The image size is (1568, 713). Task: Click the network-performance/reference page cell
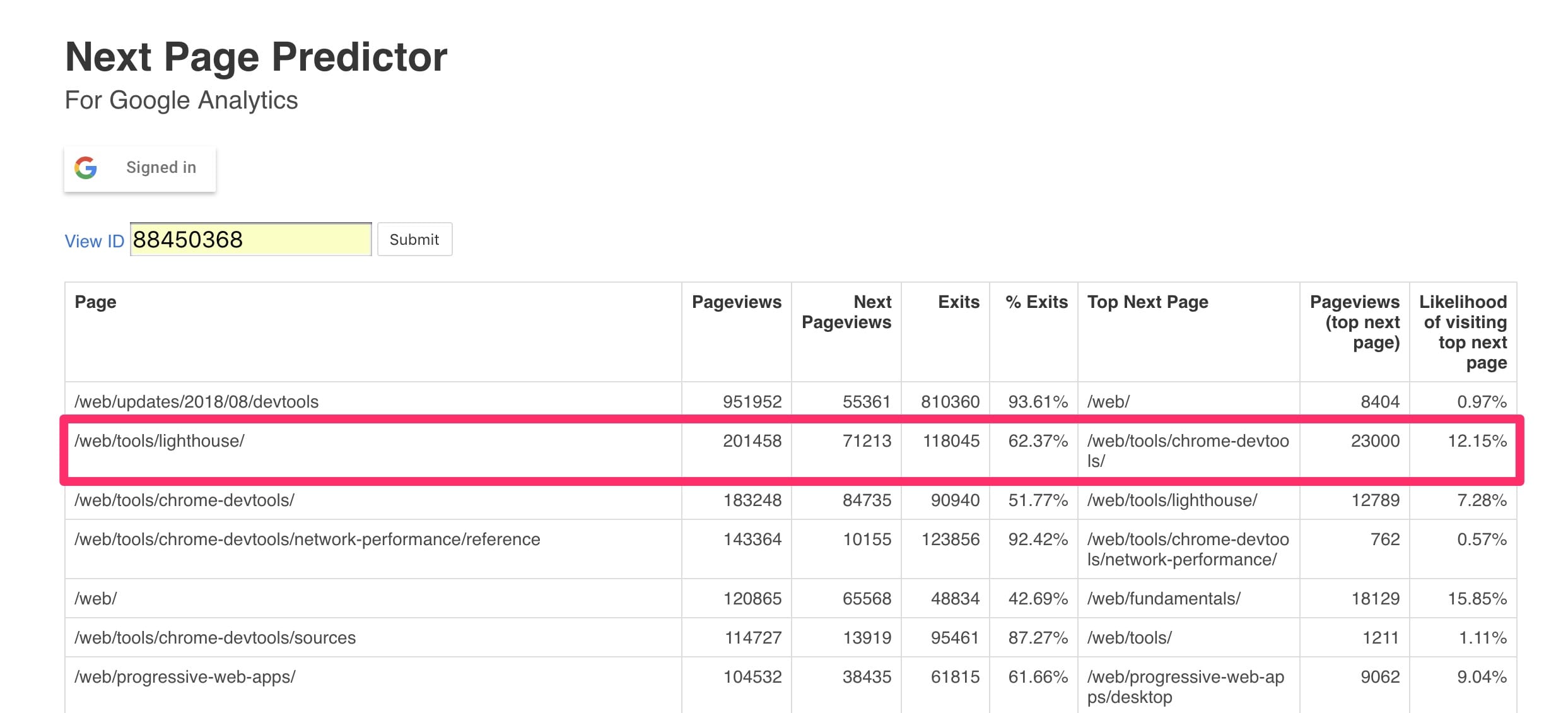pos(307,539)
